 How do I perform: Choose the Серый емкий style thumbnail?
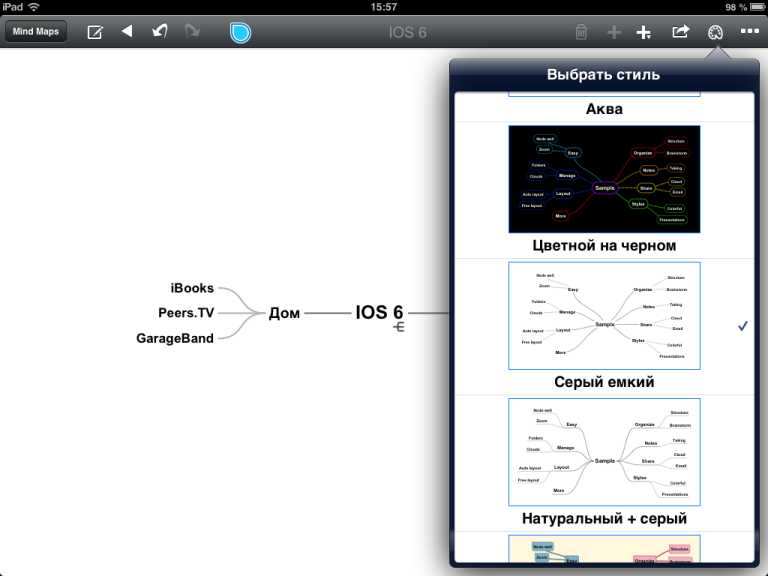click(x=604, y=315)
